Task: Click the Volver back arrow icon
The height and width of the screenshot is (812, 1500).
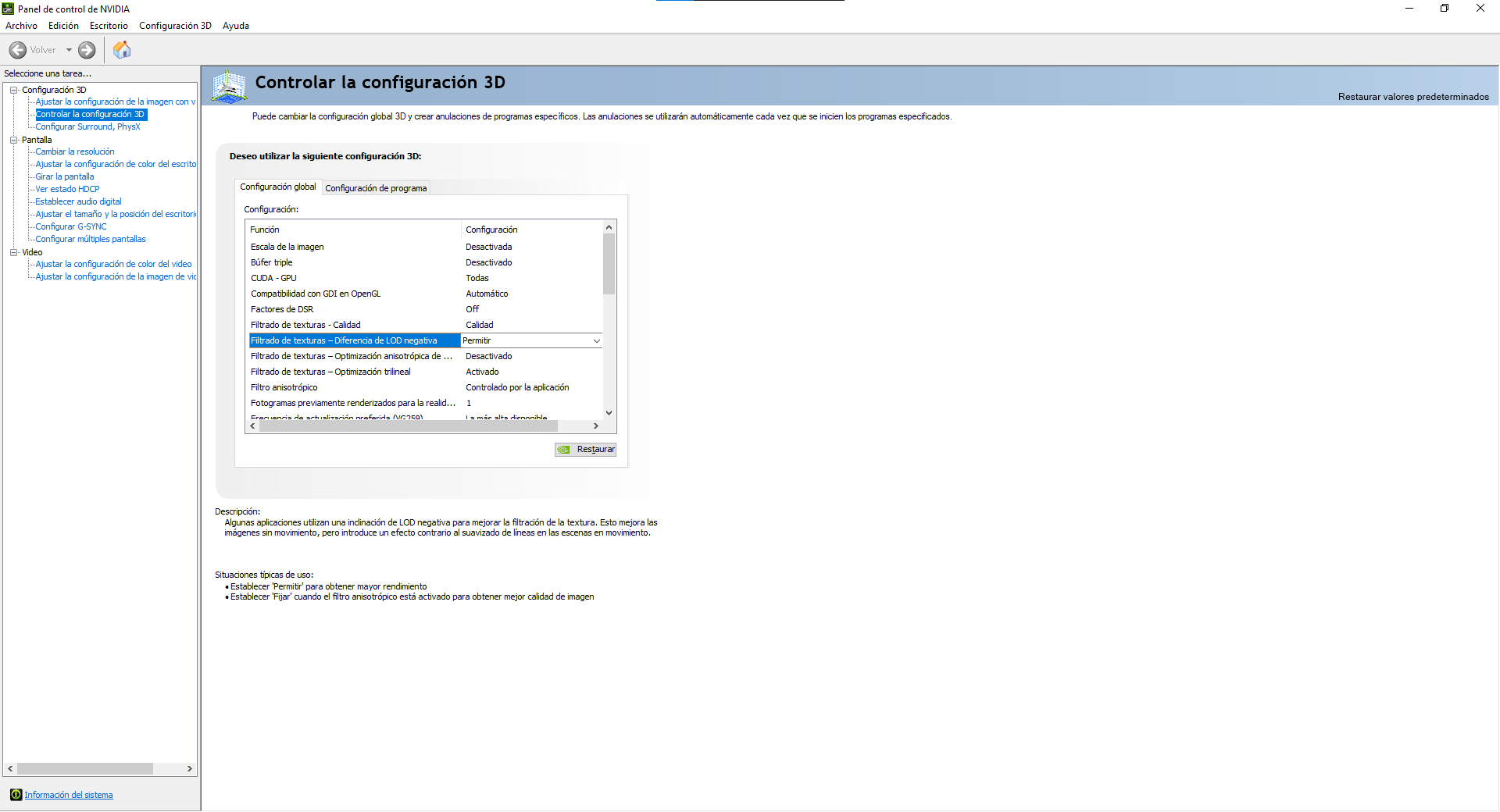Action: [x=18, y=50]
